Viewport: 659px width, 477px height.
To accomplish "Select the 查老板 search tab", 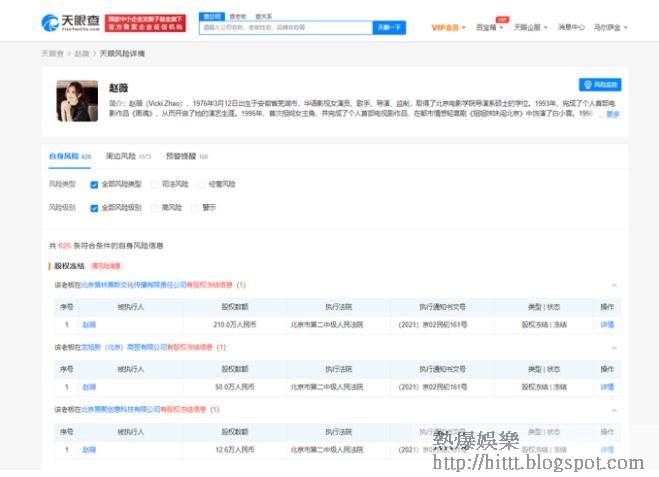I will click(238, 16).
